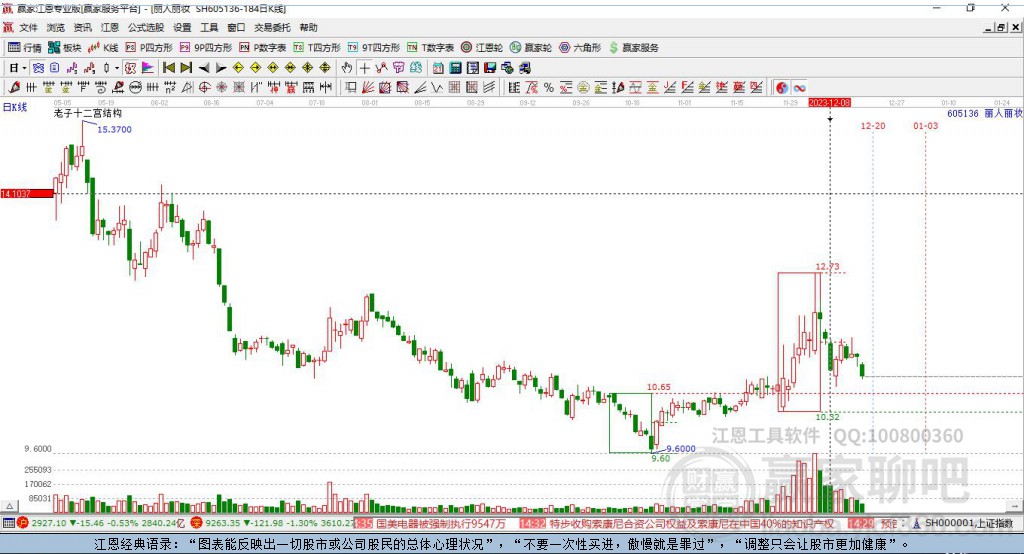Click the 12.73 price annotation

[827, 266]
